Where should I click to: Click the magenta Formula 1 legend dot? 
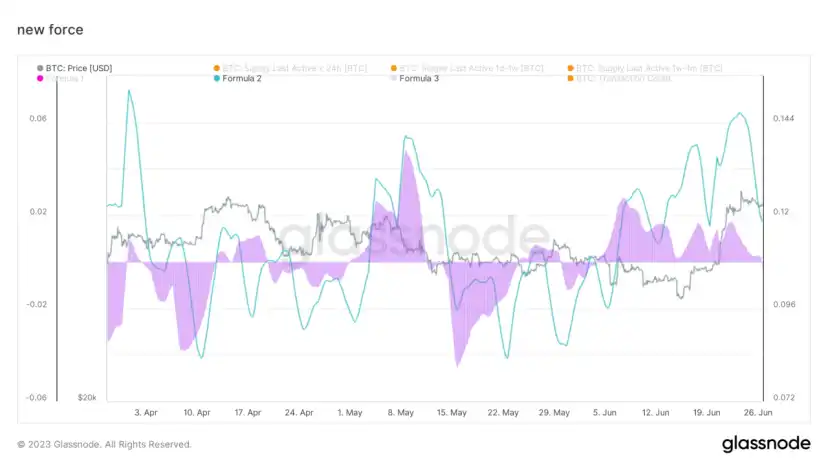point(39,78)
